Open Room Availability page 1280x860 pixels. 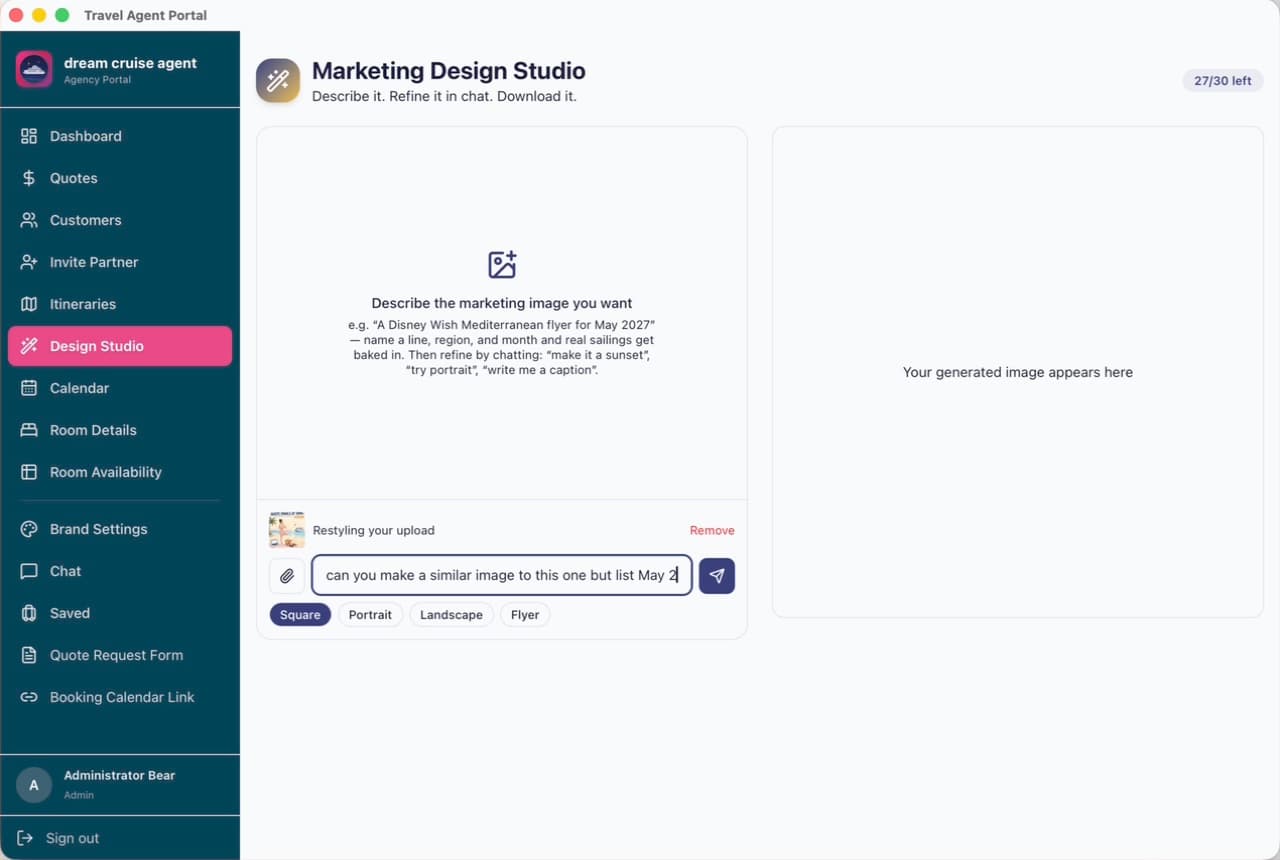click(x=120, y=472)
